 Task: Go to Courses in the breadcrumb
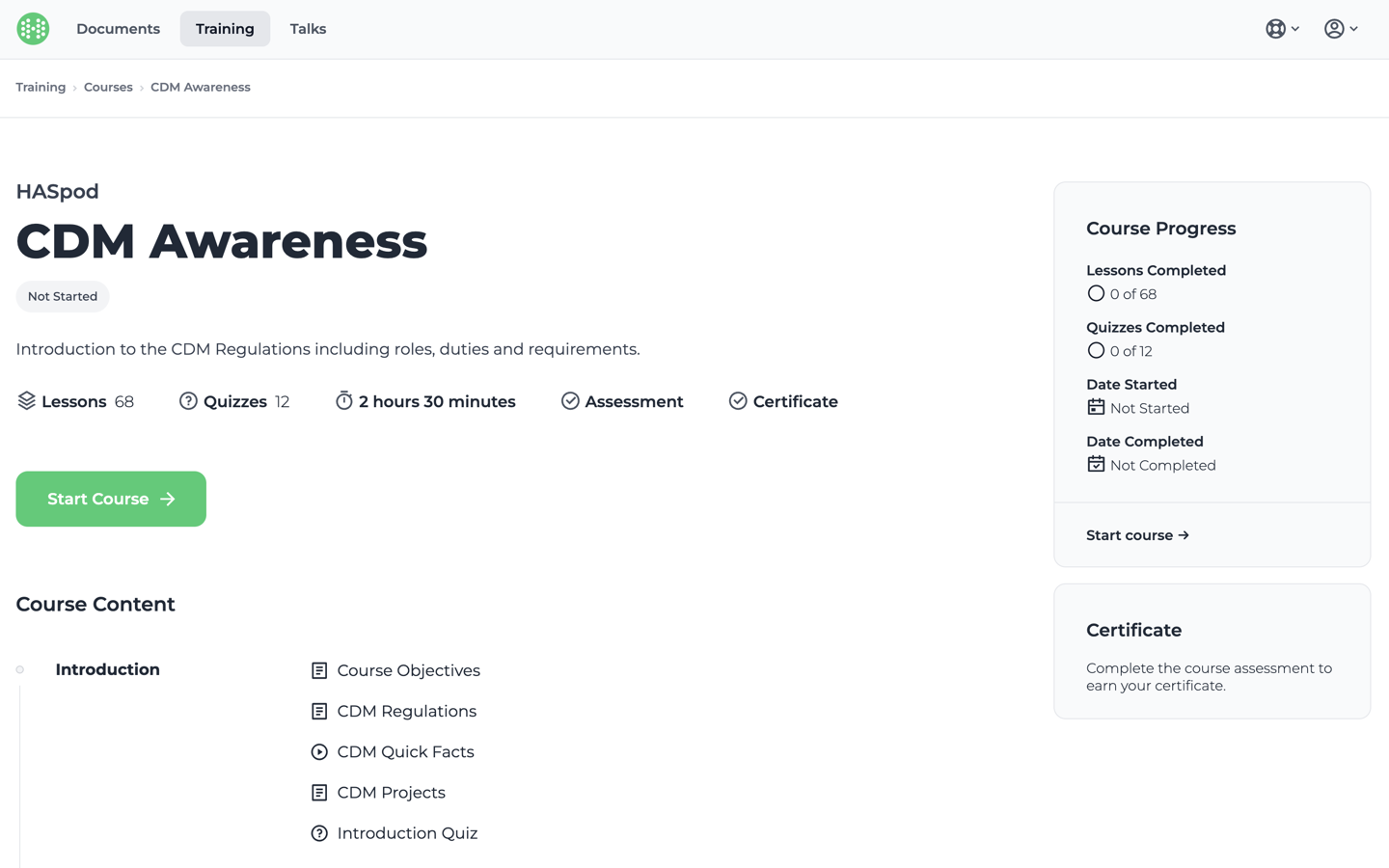[108, 87]
